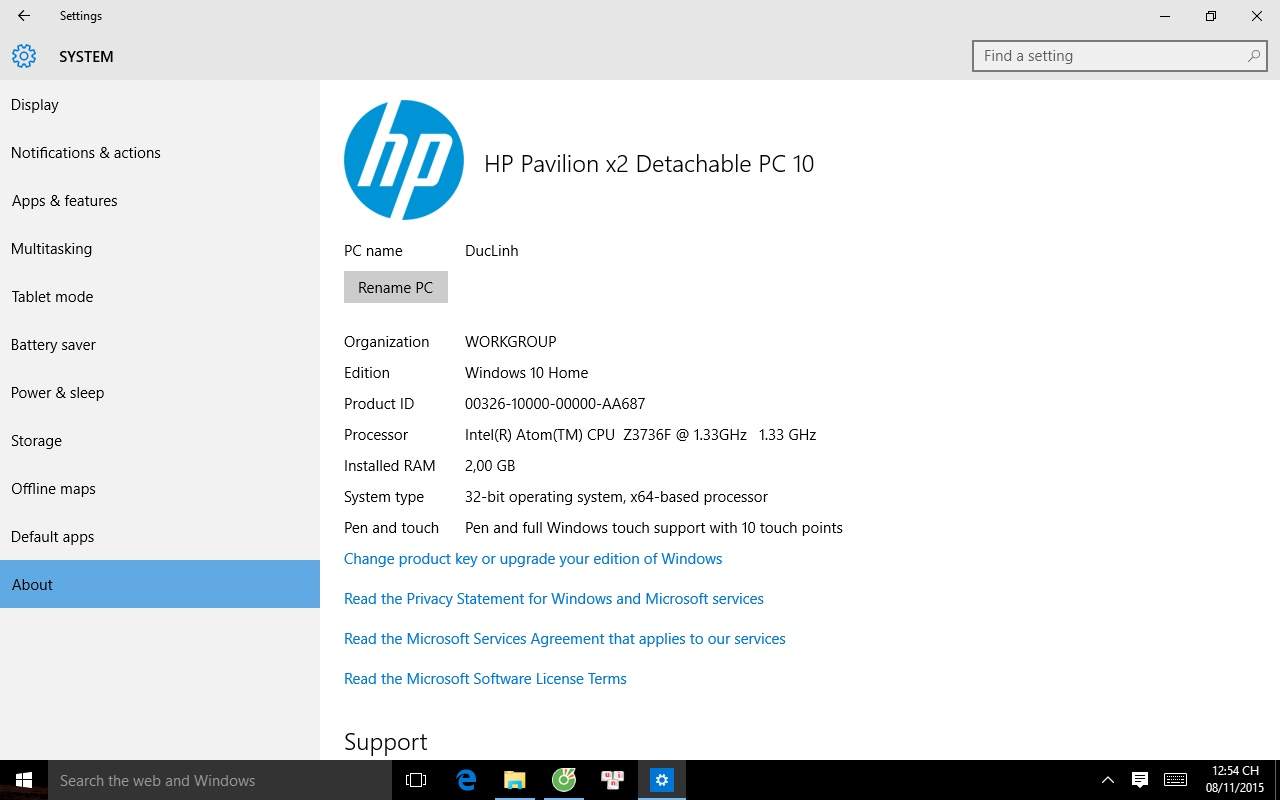Open Default apps settings

(x=160, y=537)
